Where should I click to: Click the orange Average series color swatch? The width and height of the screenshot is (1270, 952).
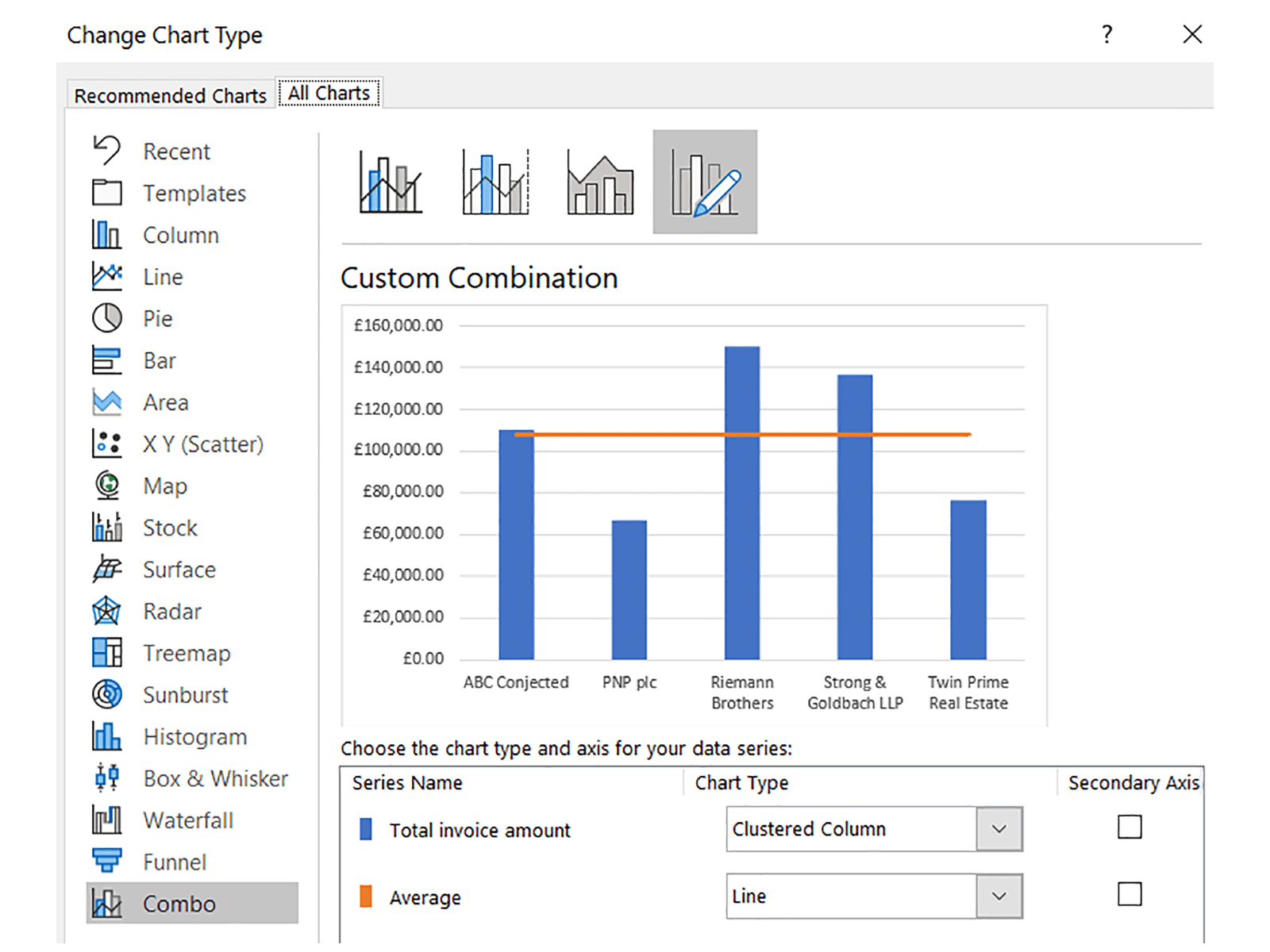coord(366,896)
